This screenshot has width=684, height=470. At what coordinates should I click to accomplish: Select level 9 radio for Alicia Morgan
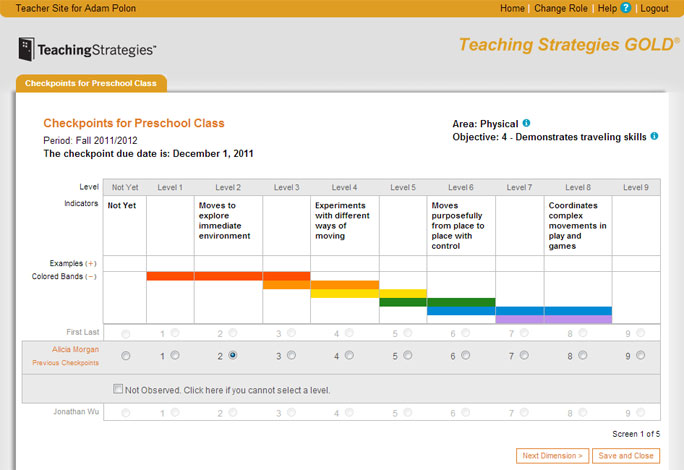click(640, 355)
